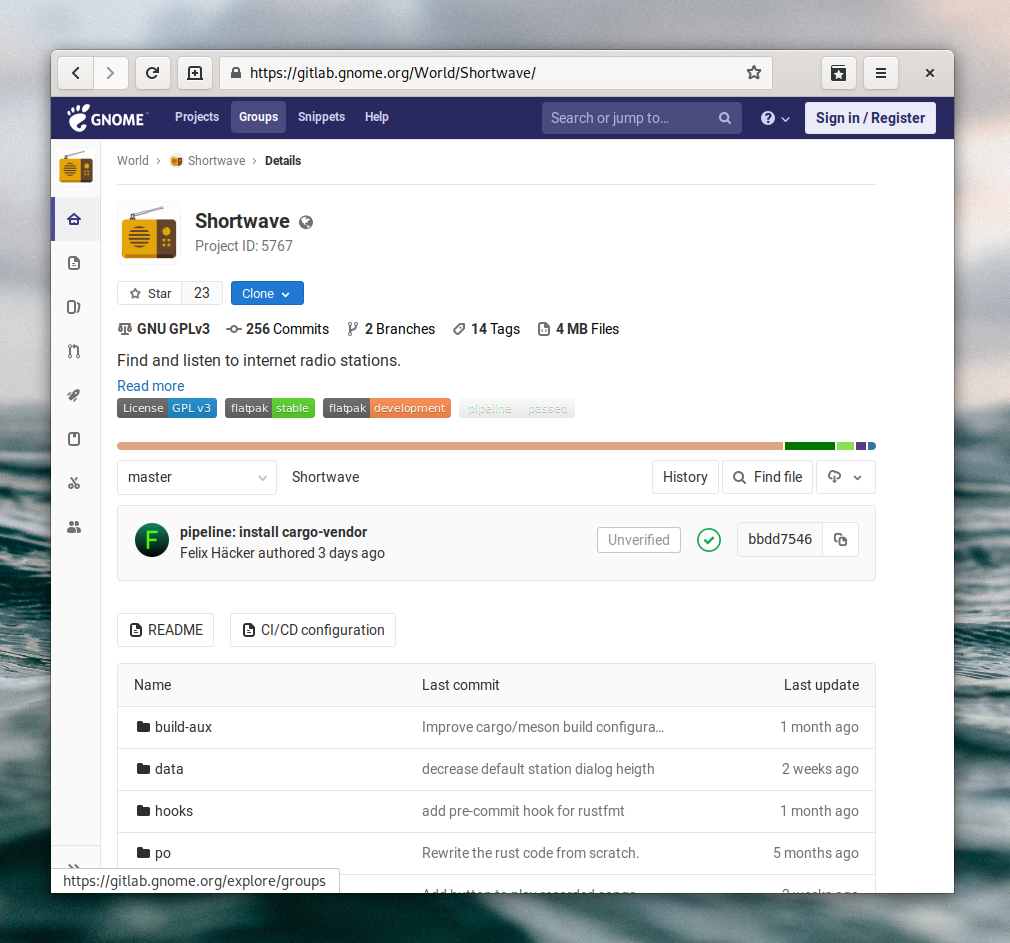Image resolution: width=1010 pixels, height=943 pixels.
Task: Open Repository sidebar icon
Action: coord(74,263)
